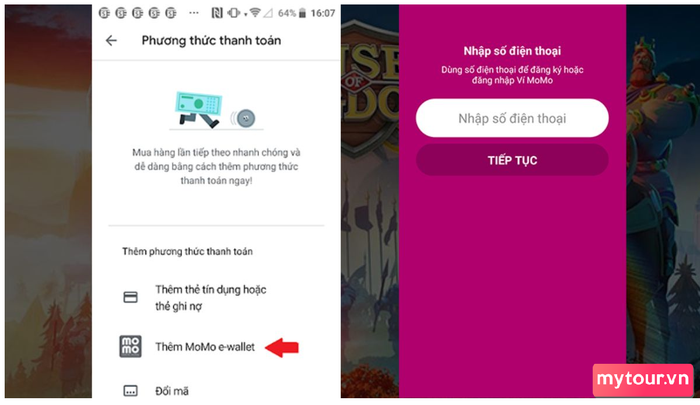Tap the vibrate mode status icon
This screenshot has height=405, width=700.
[x=233, y=13]
